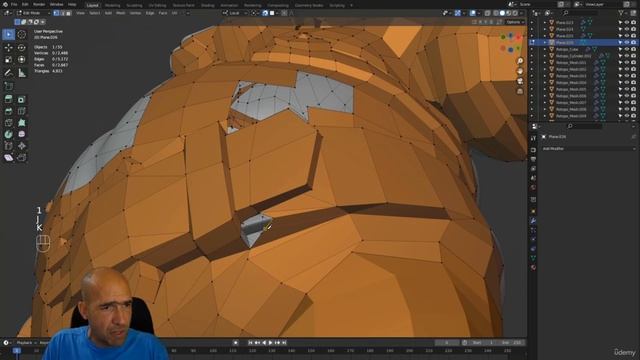640x360 pixels.
Task: Select the Loop Cut tool
Action: pos(22,111)
